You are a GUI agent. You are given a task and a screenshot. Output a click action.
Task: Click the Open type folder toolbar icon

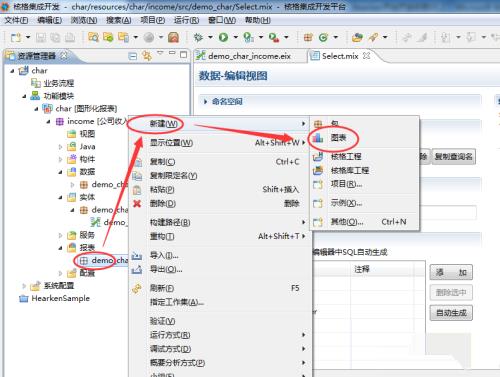357,37
